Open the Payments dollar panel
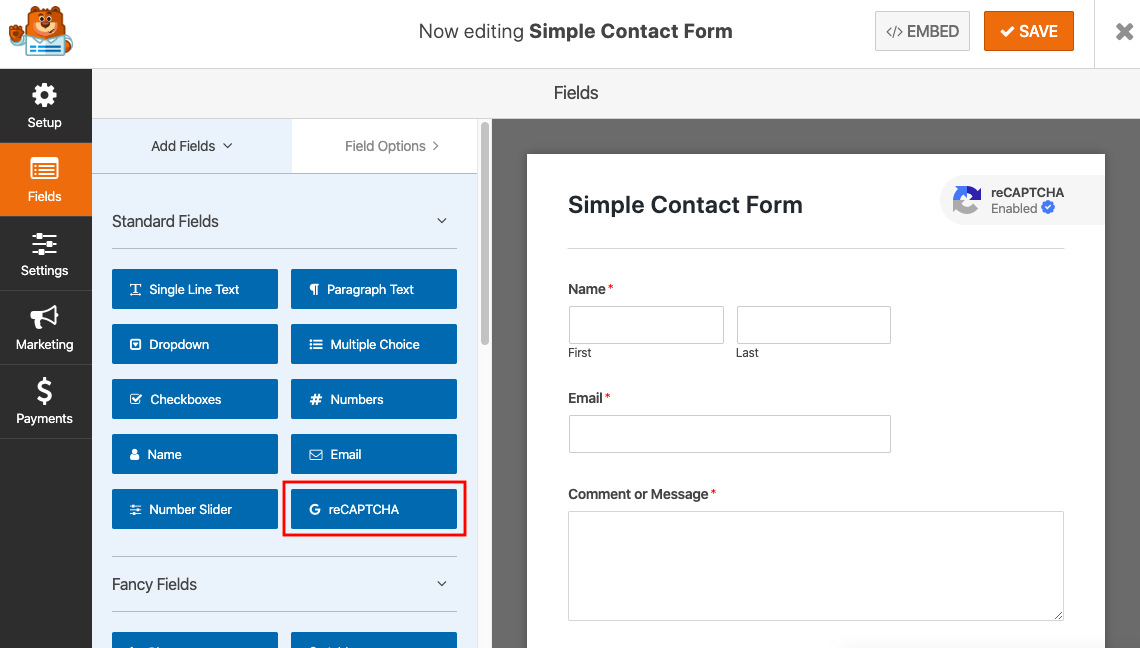 click(x=45, y=401)
